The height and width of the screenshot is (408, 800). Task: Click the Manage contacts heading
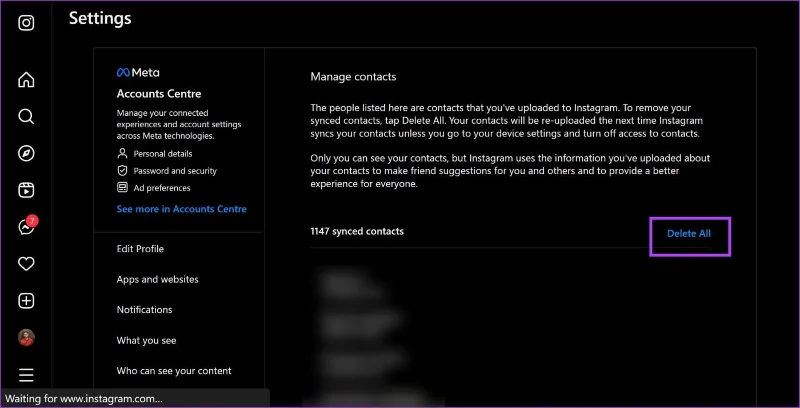[353, 77]
